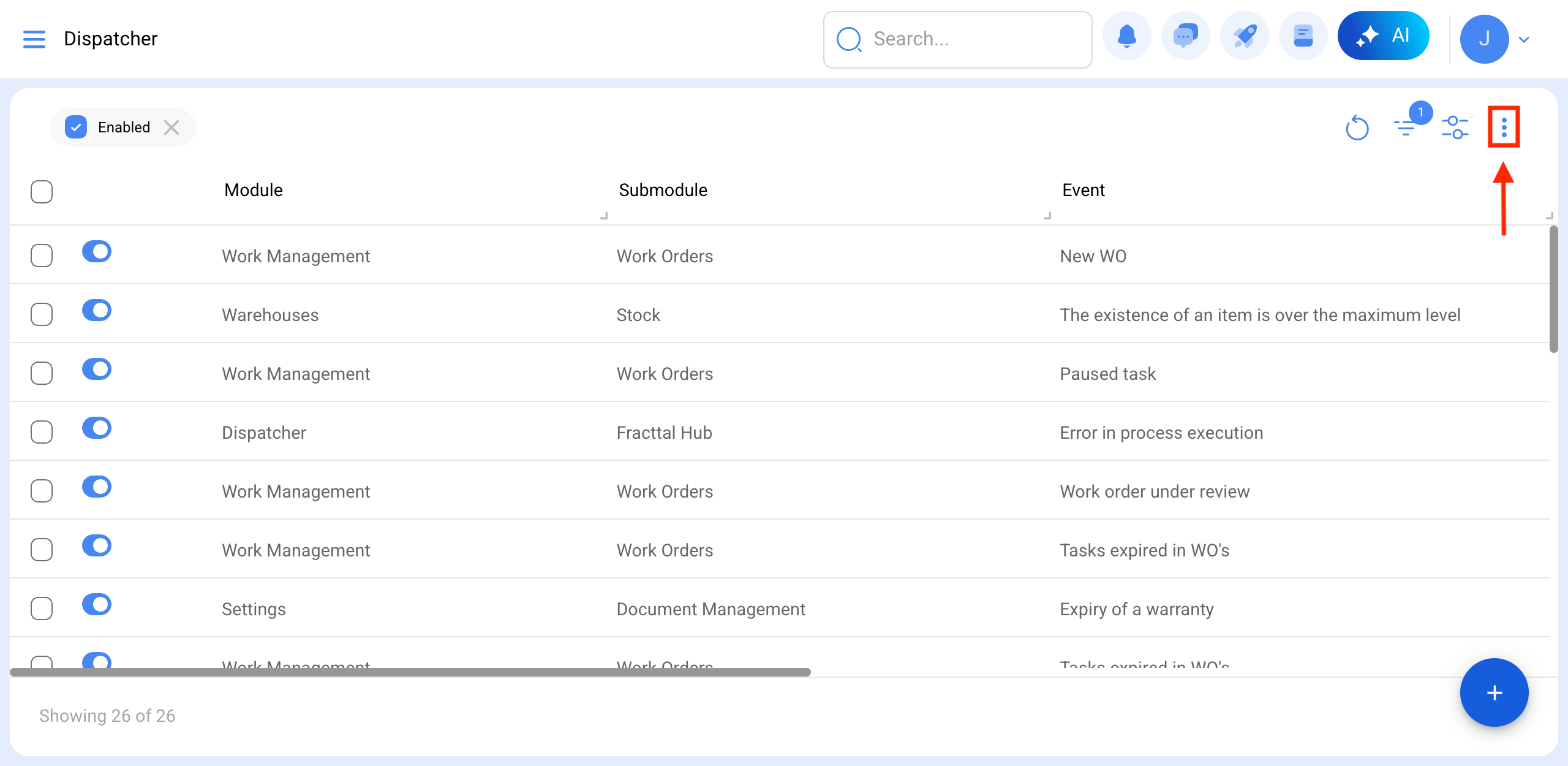Disable the Work order under review toggle
Screen dimensions: 1568x766
tap(97, 487)
